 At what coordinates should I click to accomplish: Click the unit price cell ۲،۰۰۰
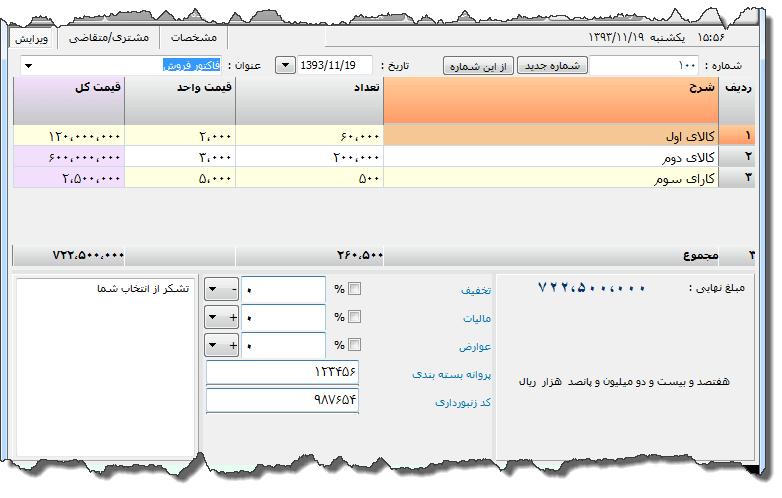(x=180, y=136)
